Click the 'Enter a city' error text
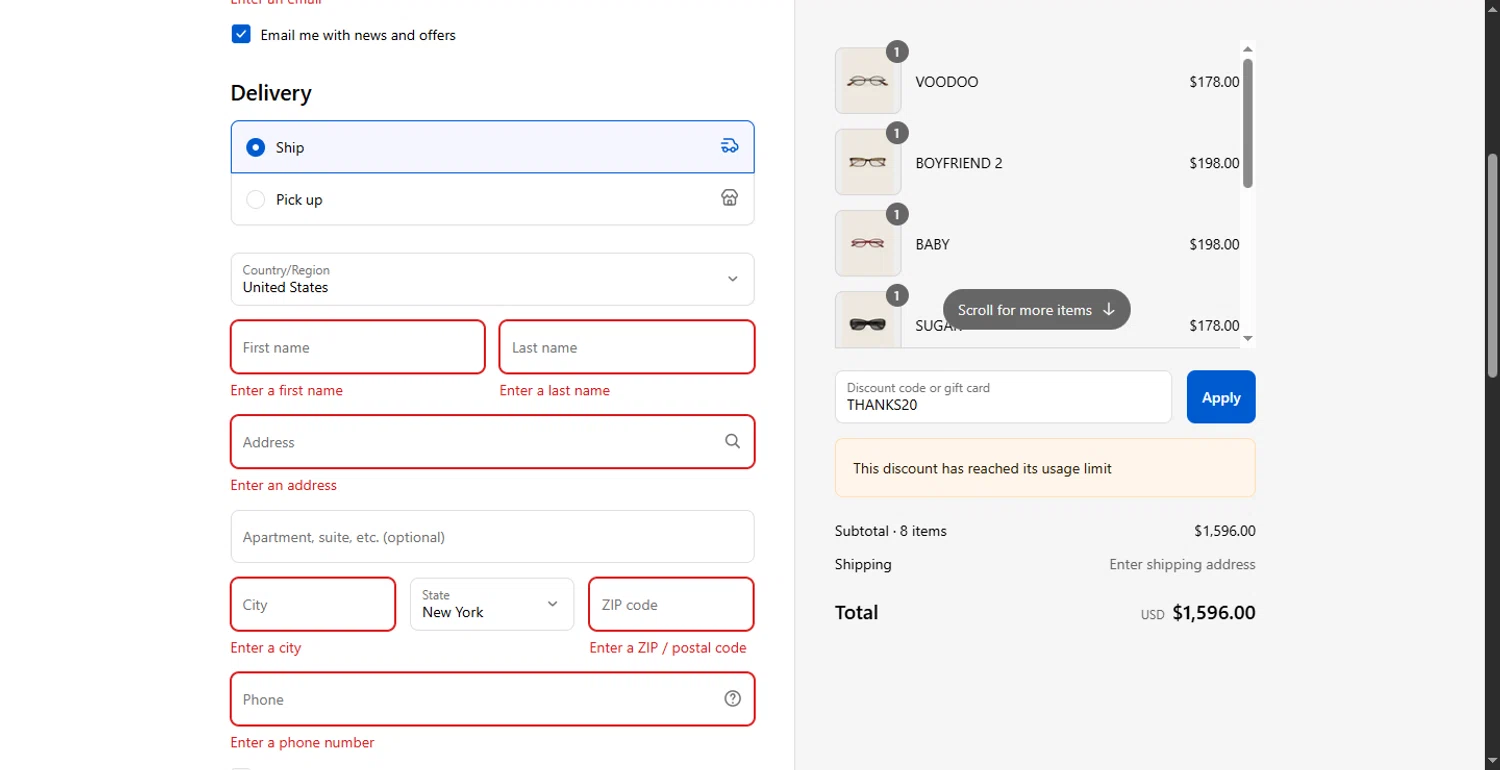 point(266,648)
